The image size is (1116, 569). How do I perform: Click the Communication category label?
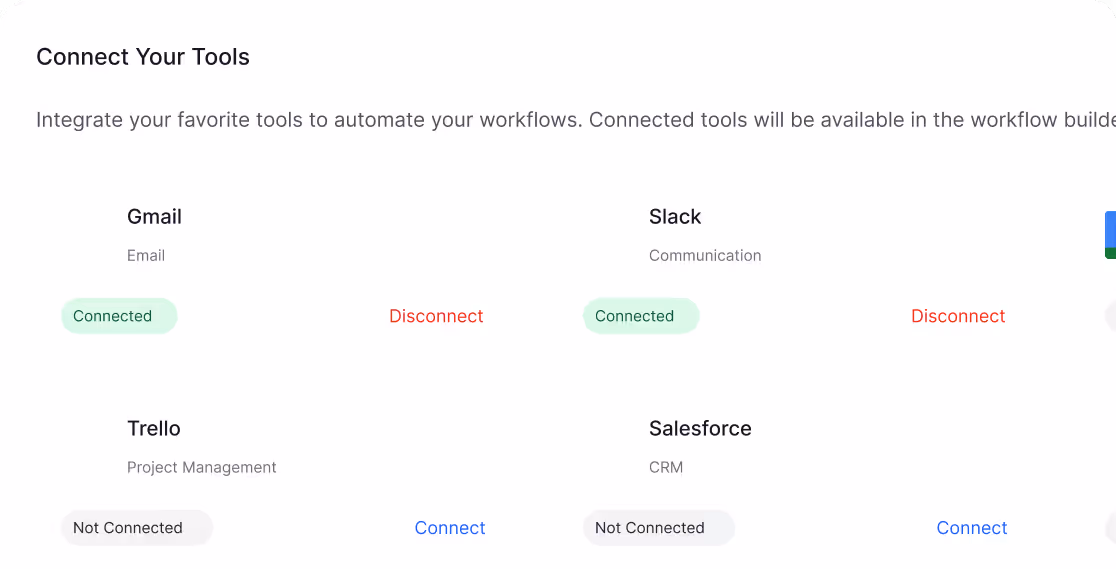705,256
